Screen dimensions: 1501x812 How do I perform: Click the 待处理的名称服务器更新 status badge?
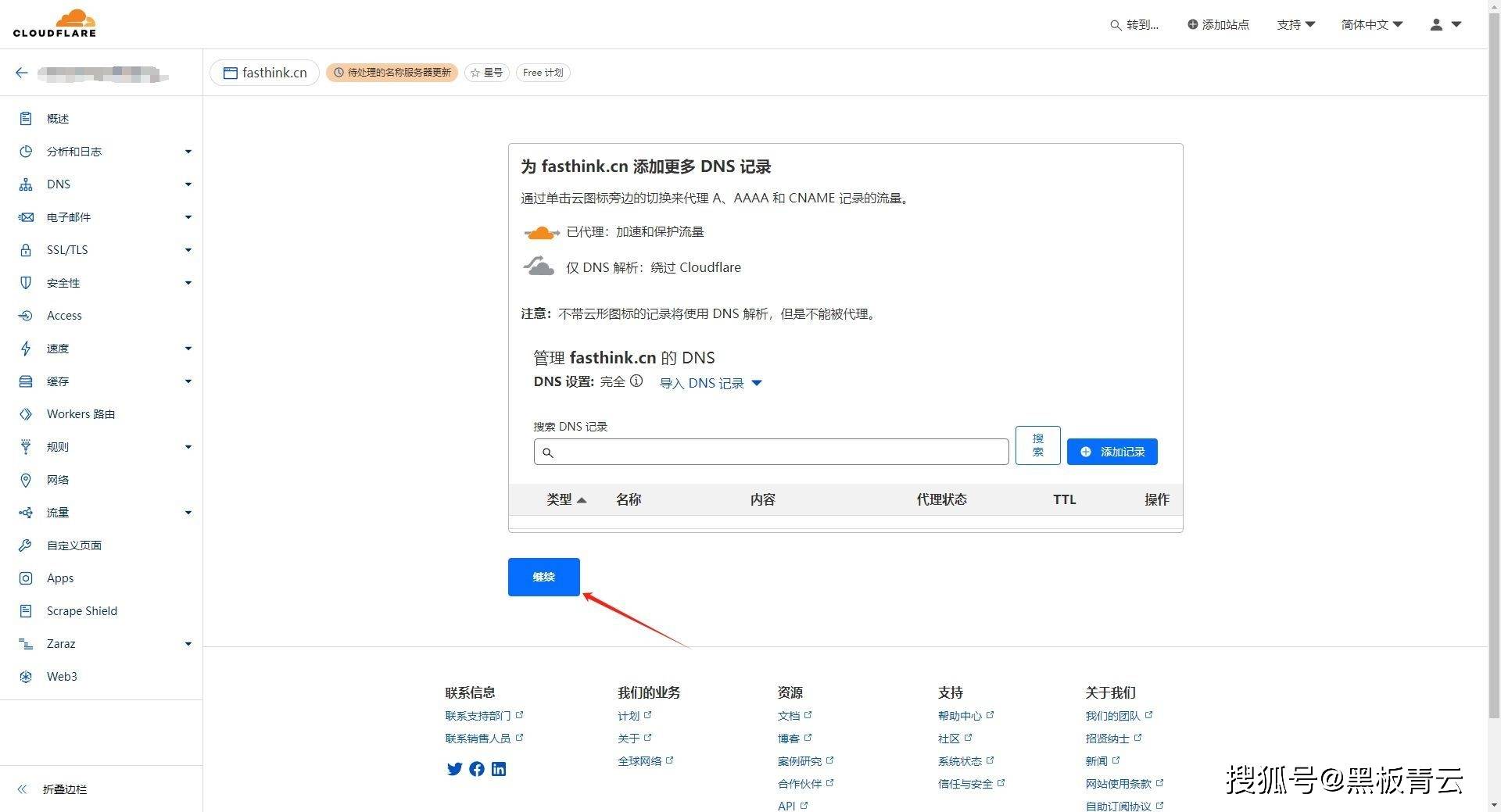(x=392, y=73)
